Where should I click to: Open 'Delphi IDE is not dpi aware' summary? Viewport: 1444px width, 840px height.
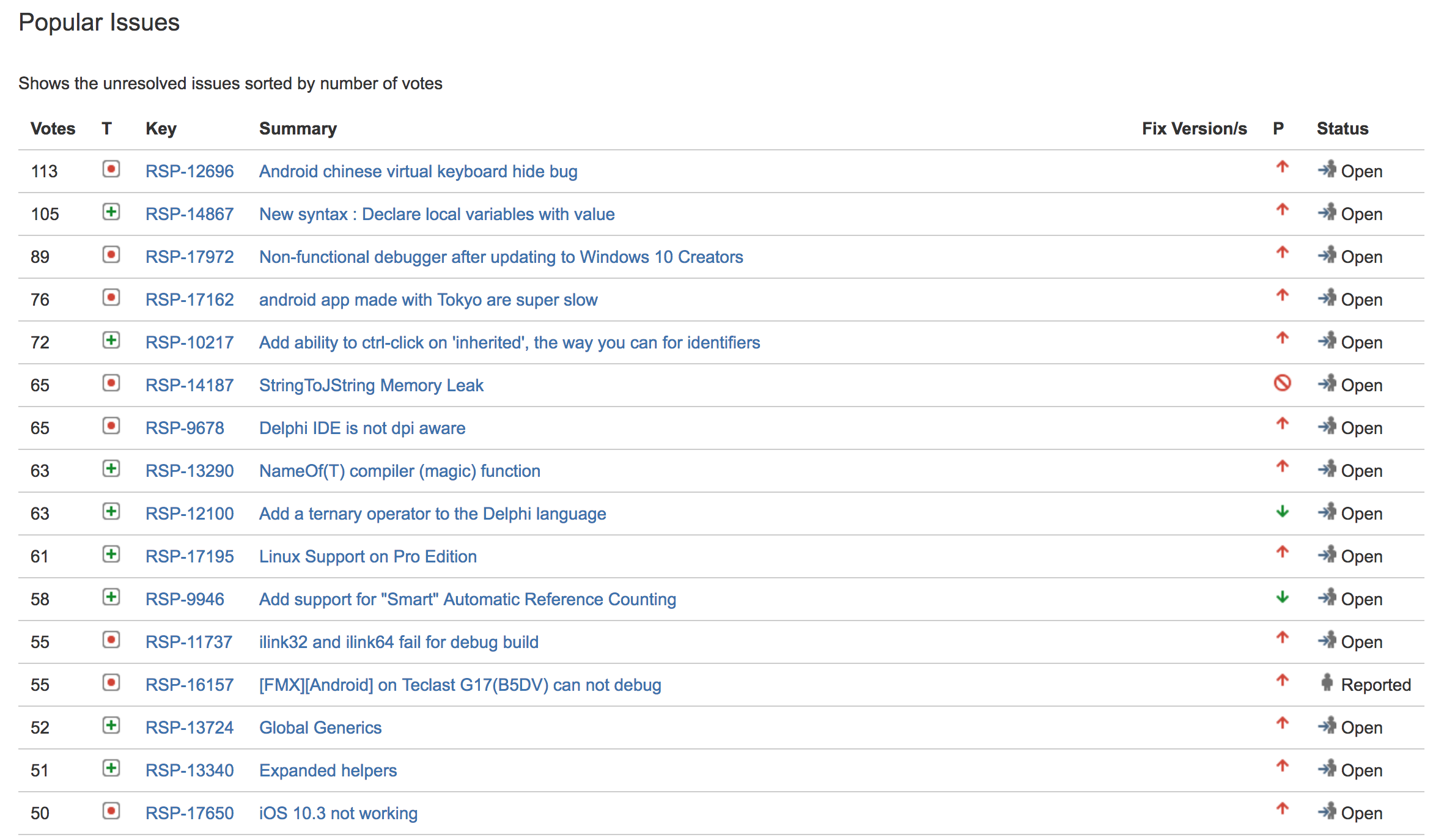point(362,428)
